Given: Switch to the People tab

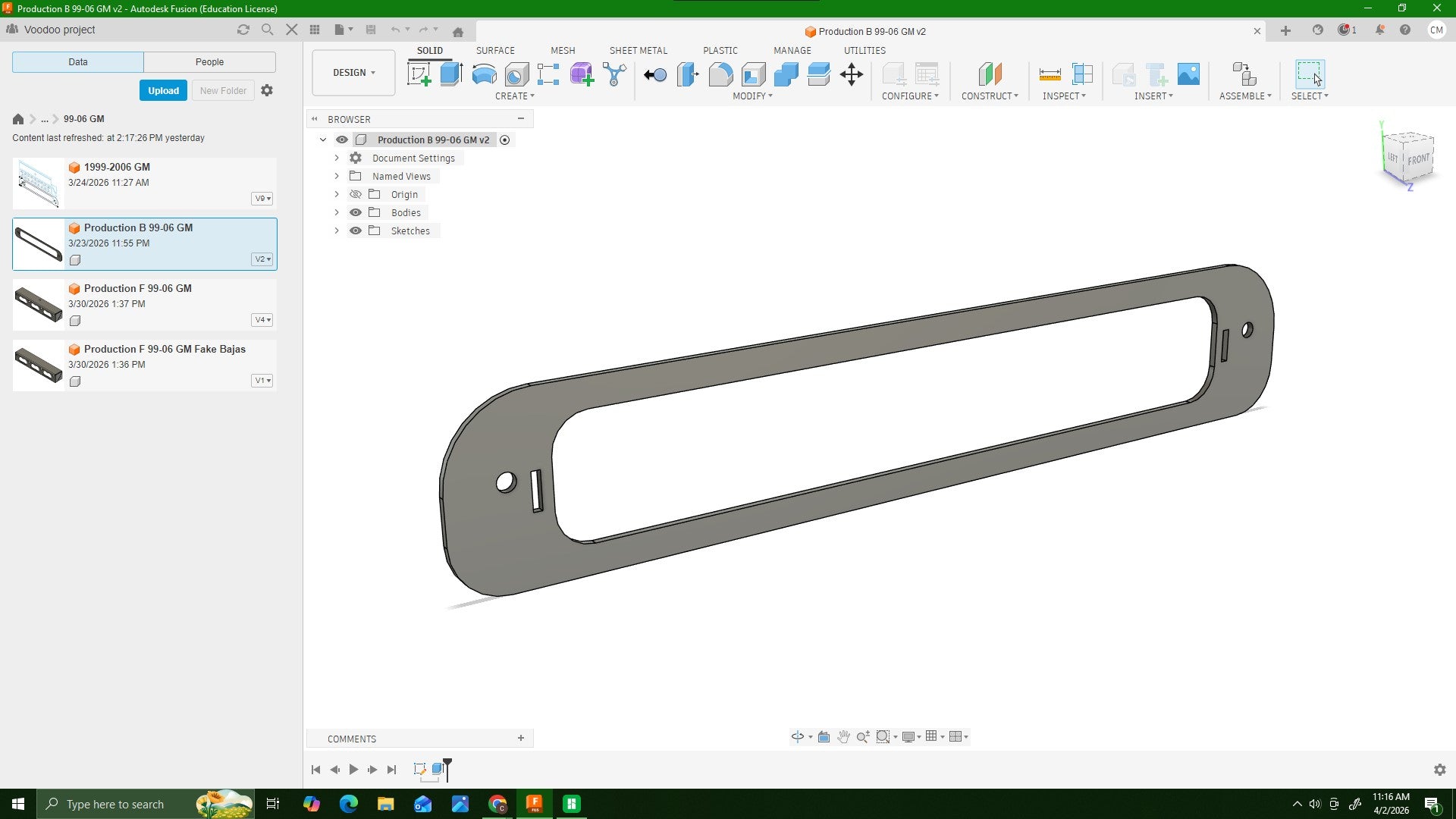Looking at the screenshot, I should point(209,62).
